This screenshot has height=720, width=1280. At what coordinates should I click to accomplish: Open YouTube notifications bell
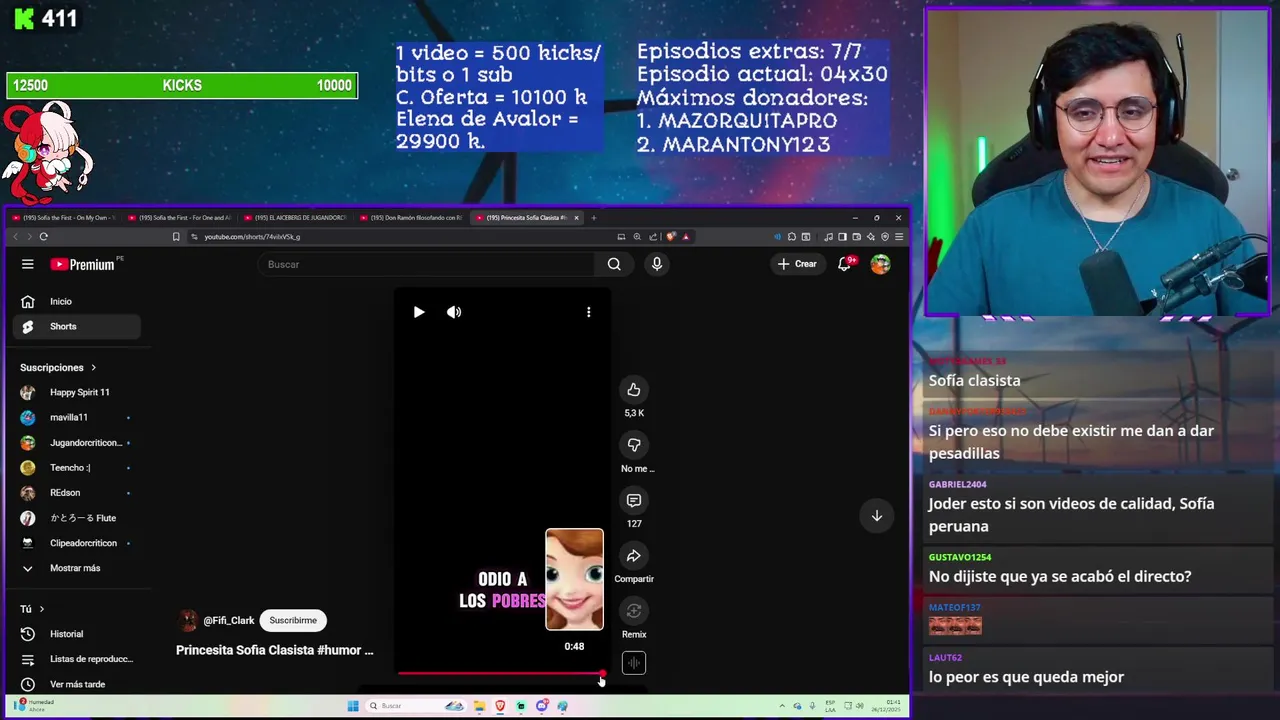pyautogui.click(x=845, y=264)
